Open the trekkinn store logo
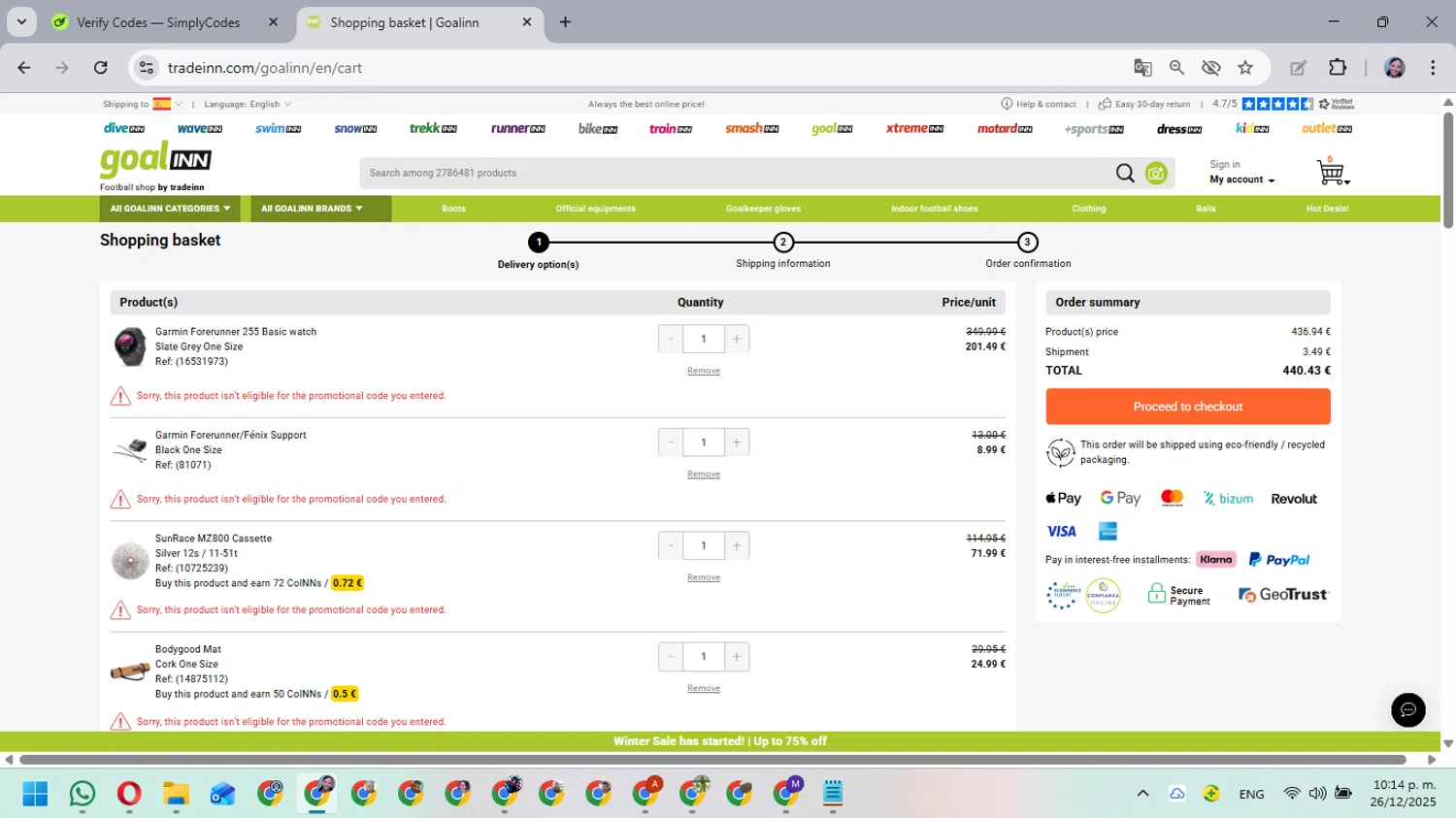Screen dimensions: 1456x818 click(x=433, y=128)
